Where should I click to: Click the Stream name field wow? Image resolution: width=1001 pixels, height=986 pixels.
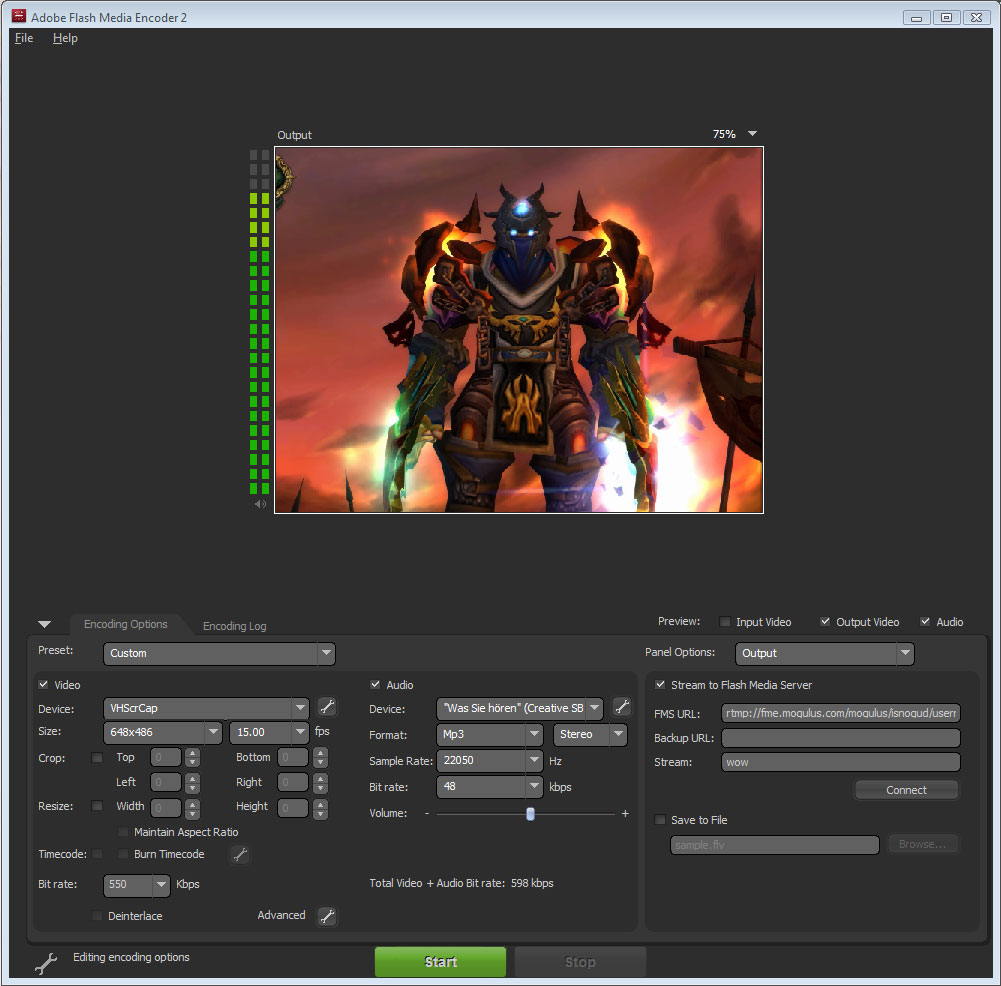coord(841,762)
